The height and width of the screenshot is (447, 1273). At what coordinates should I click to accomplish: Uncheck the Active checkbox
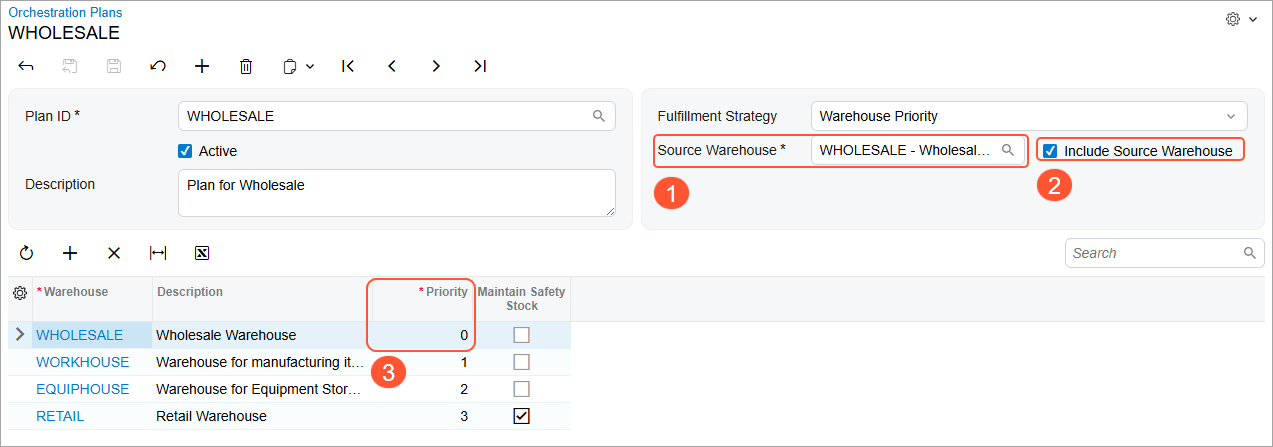pyautogui.click(x=185, y=151)
